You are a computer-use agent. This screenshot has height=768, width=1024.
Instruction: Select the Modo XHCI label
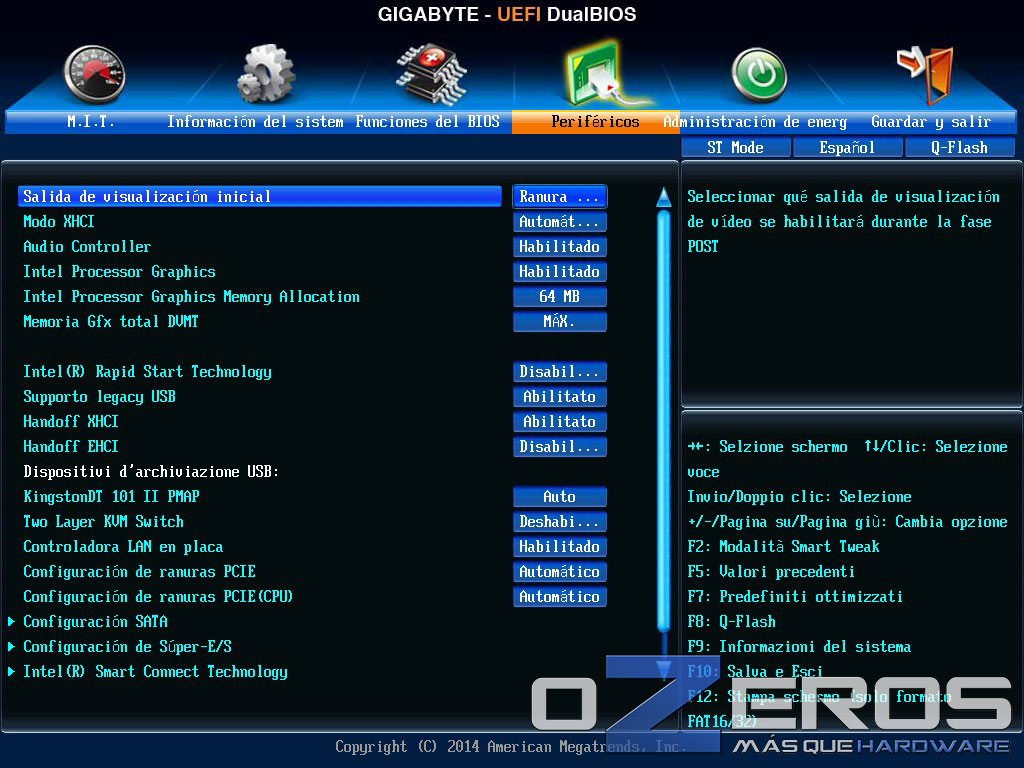click(x=59, y=221)
